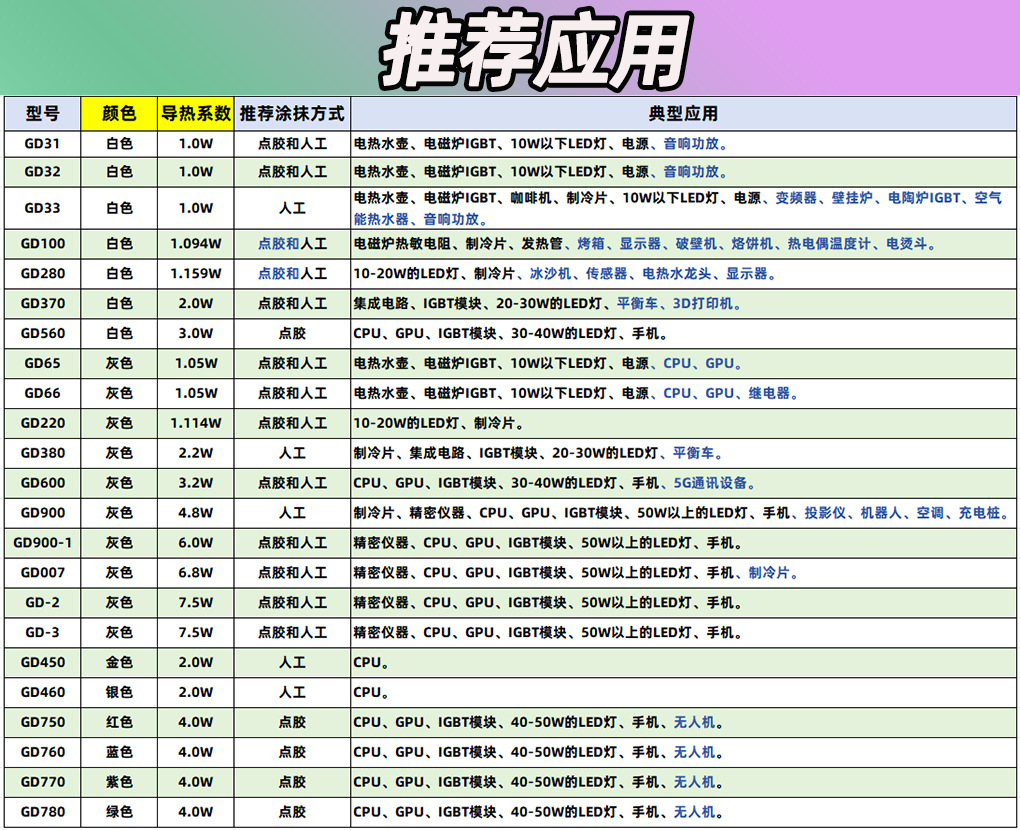1020x830 pixels.
Task: Click the 1.114W thermal conductivity value
Action: (x=196, y=423)
